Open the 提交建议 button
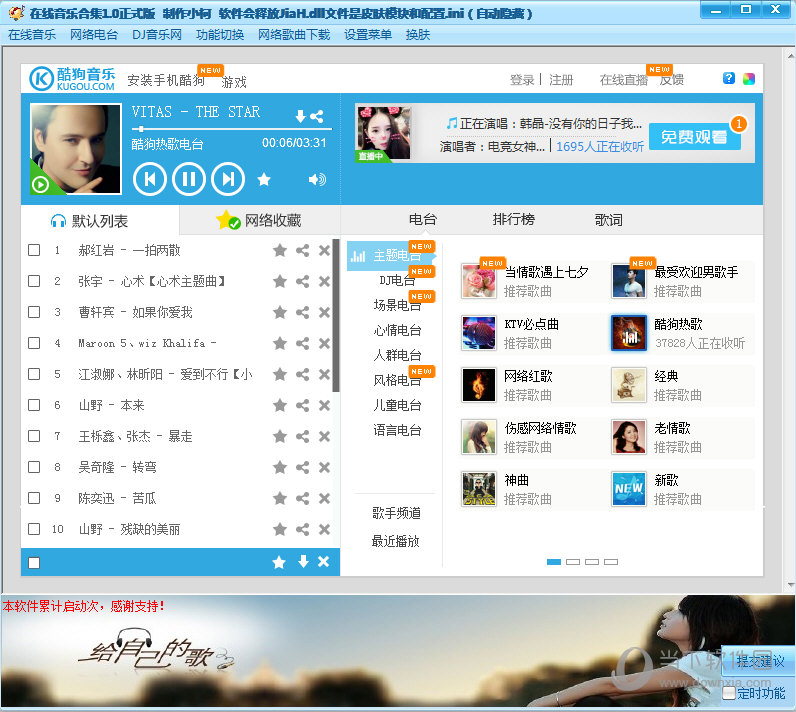 [758, 661]
